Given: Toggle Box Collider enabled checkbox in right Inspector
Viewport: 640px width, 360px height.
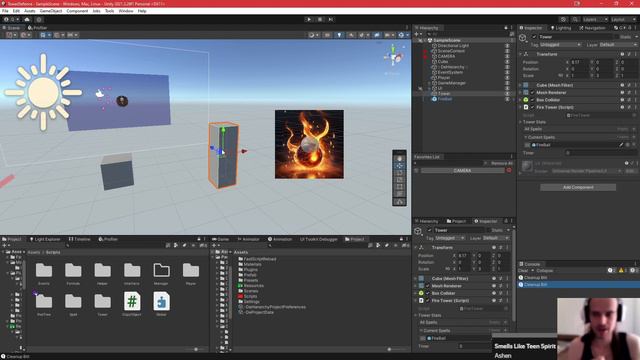Looking at the screenshot, I should pyautogui.click(x=532, y=100).
